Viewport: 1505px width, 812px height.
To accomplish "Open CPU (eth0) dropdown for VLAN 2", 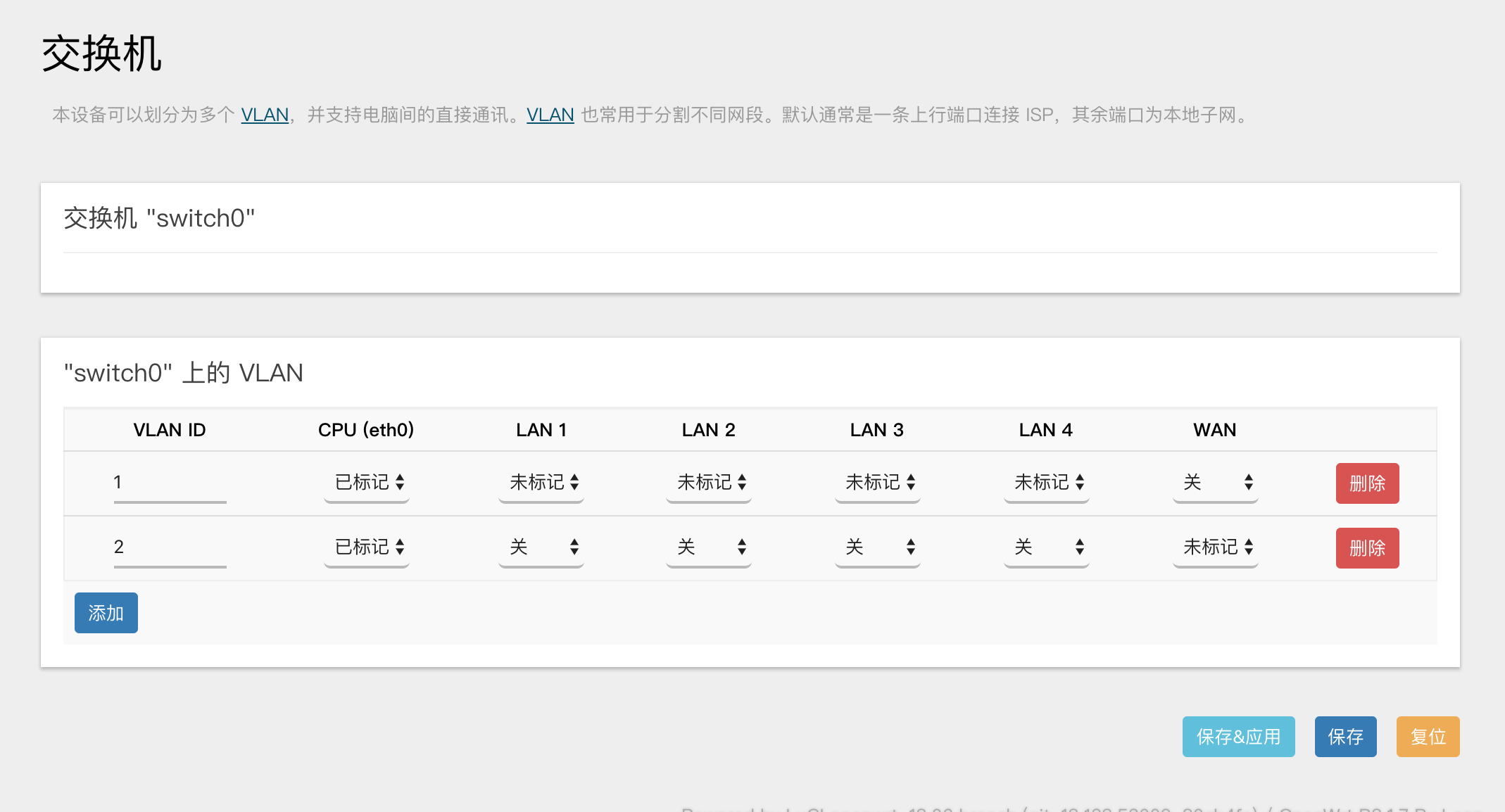I will click(367, 547).
